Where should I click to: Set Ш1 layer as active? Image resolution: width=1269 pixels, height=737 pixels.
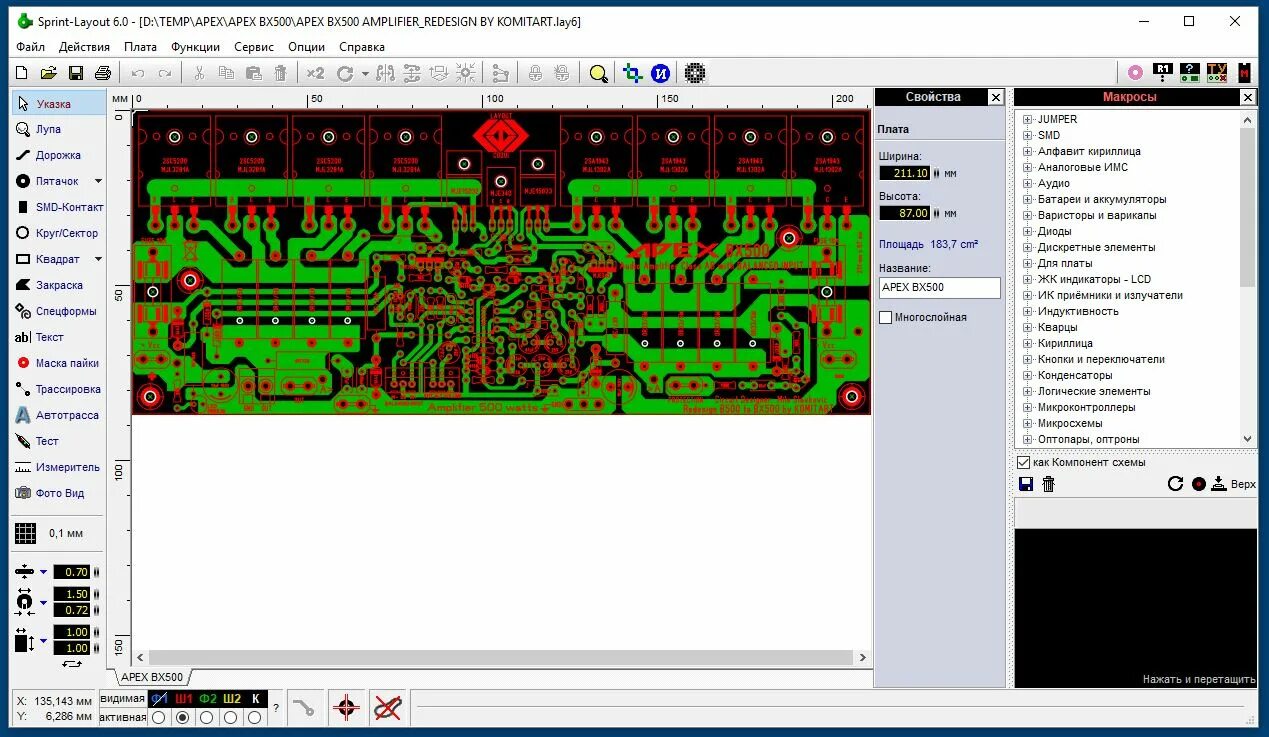(183, 717)
